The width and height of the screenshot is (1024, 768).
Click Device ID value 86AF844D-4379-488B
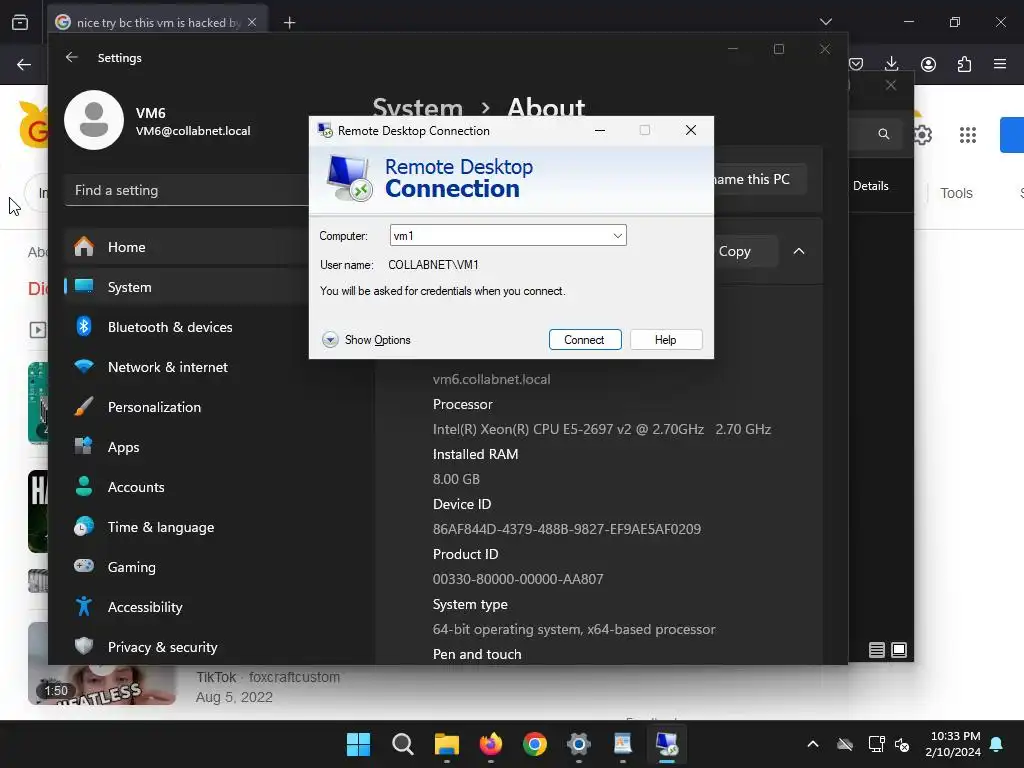coord(567,529)
